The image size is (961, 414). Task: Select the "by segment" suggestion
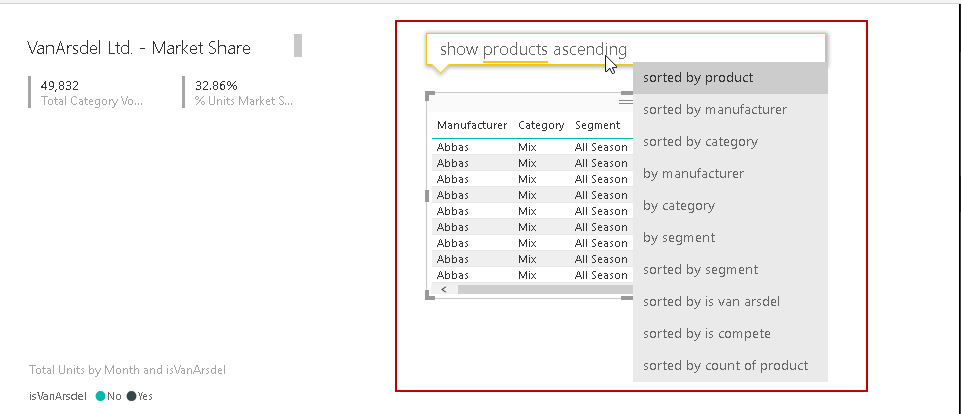tap(679, 237)
